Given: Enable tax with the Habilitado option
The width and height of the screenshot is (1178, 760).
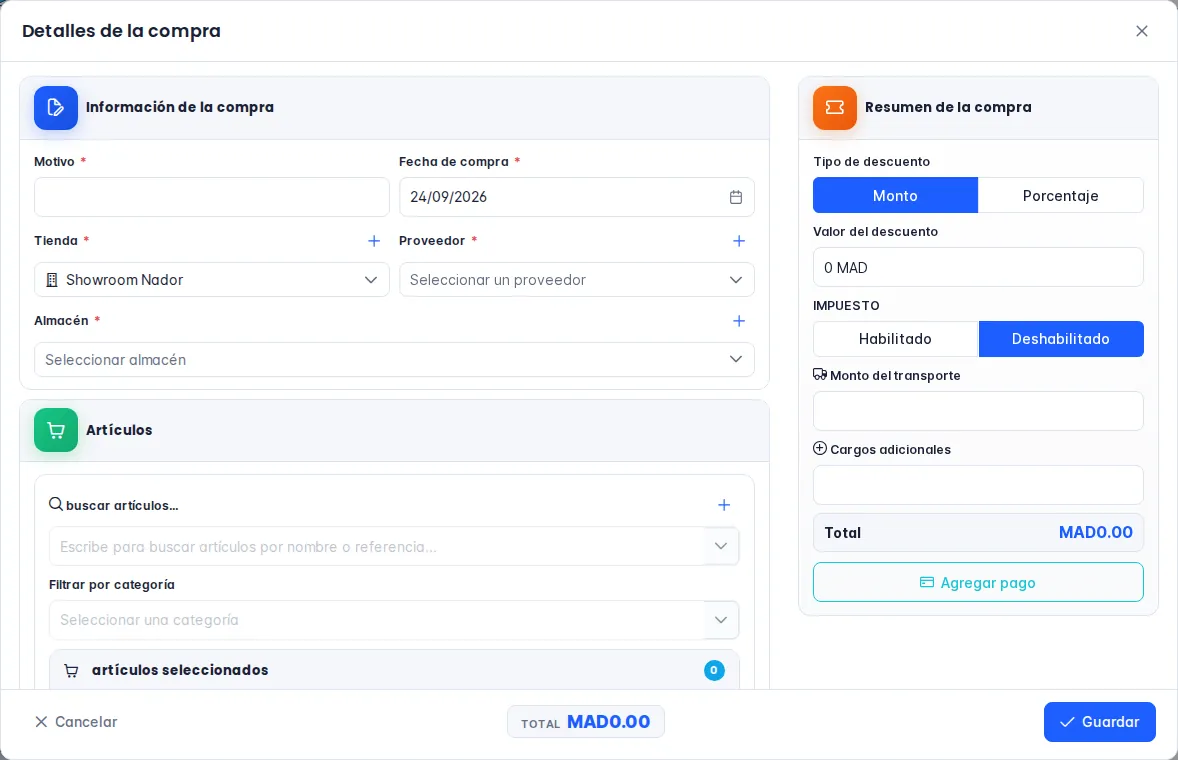Looking at the screenshot, I should coord(896,339).
